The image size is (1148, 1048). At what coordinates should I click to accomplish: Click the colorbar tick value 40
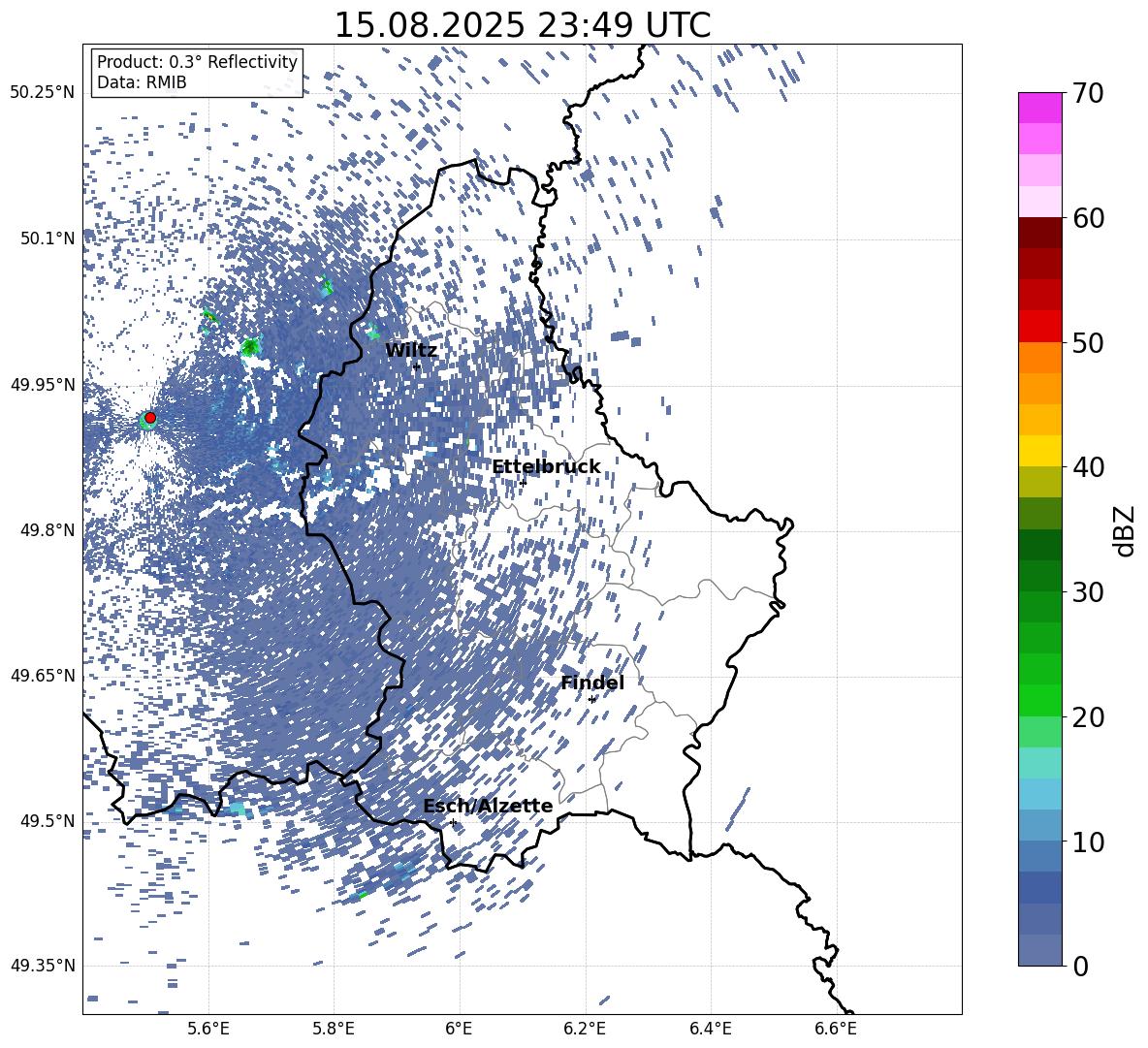point(1088,467)
